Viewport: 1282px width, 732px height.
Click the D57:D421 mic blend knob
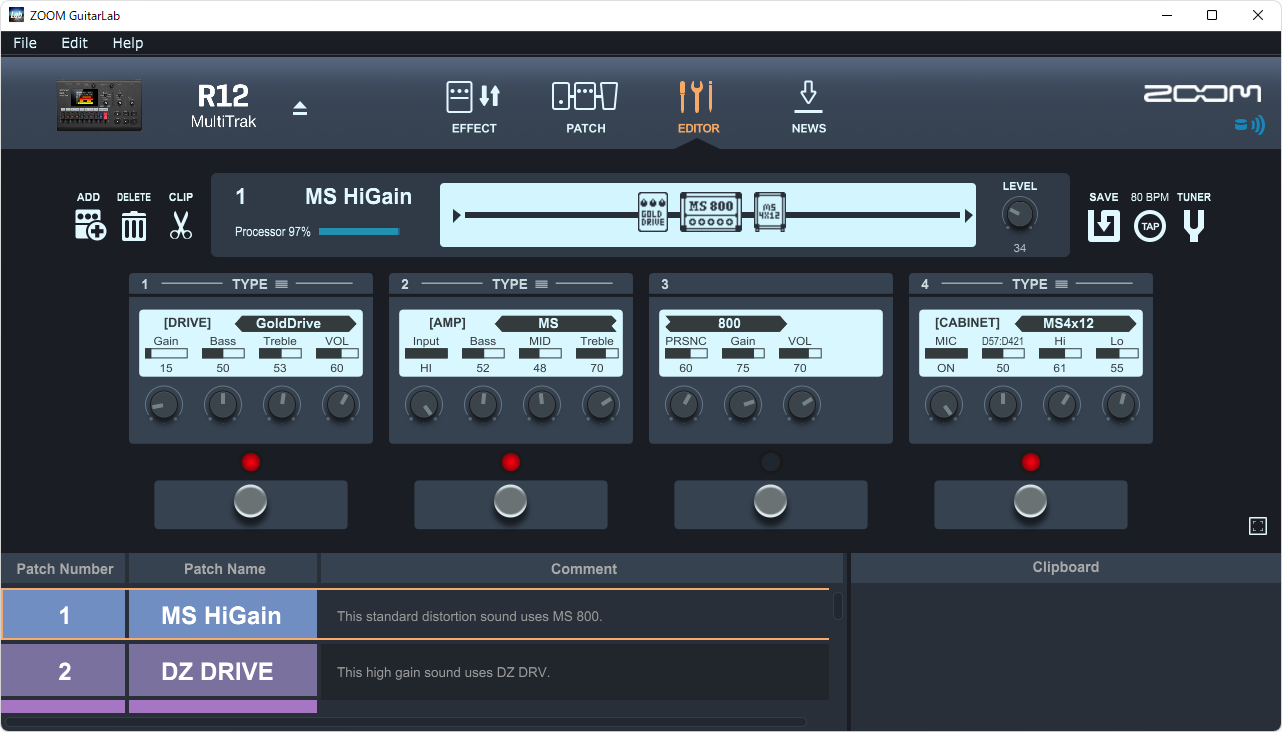[1002, 405]
